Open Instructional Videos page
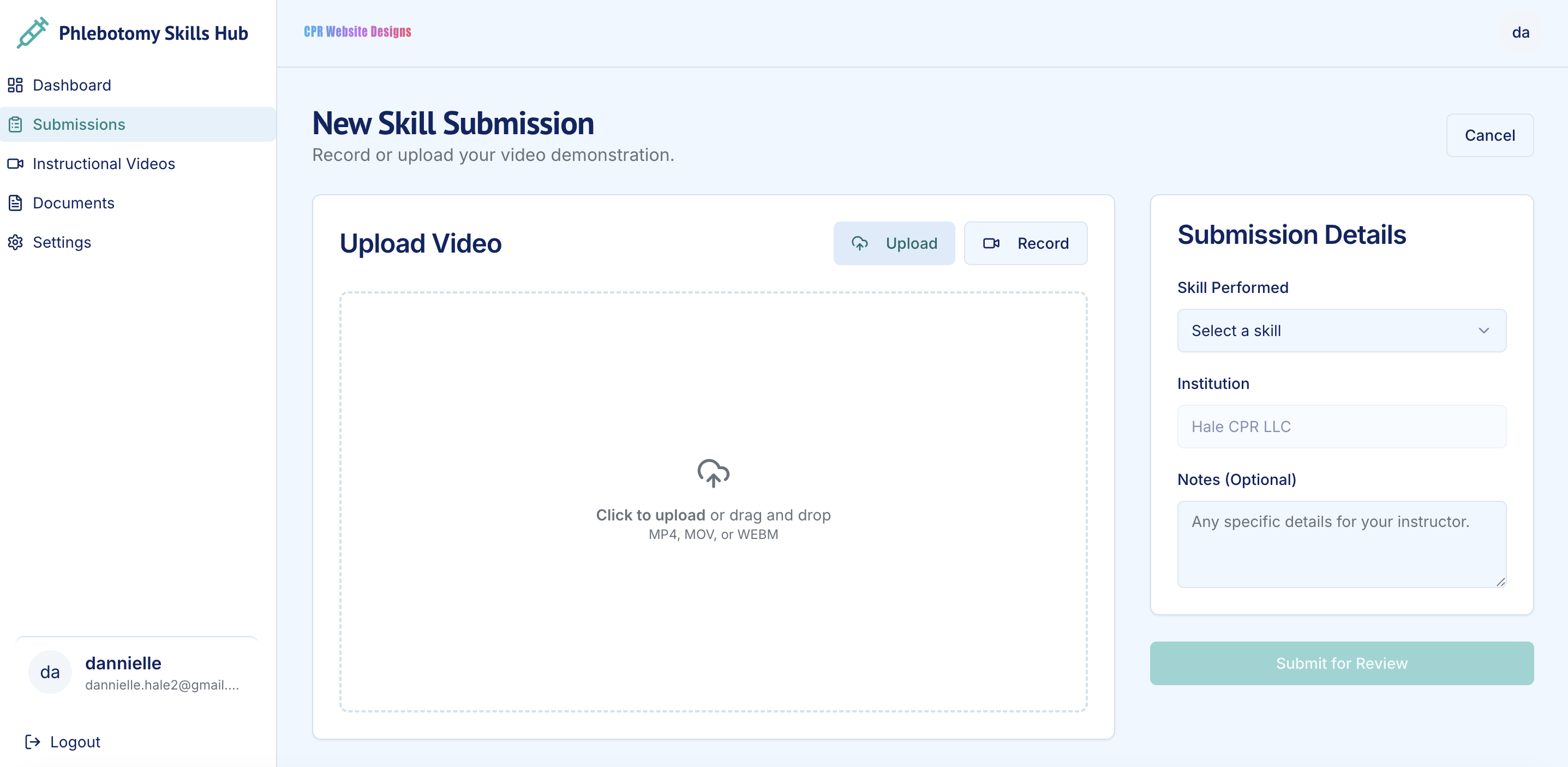This screenshot has height=767, width=1568. [104, 164]
